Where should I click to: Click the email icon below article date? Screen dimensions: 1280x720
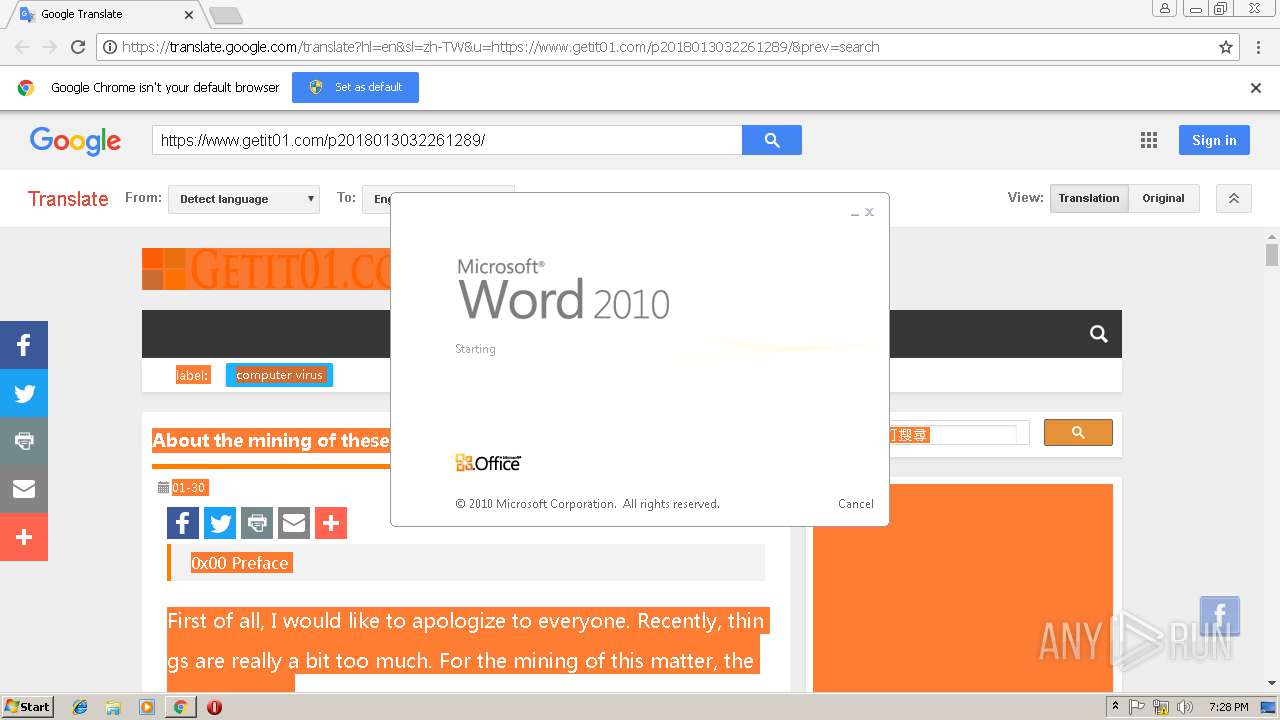pyautogui.click(x=294, y=523)
